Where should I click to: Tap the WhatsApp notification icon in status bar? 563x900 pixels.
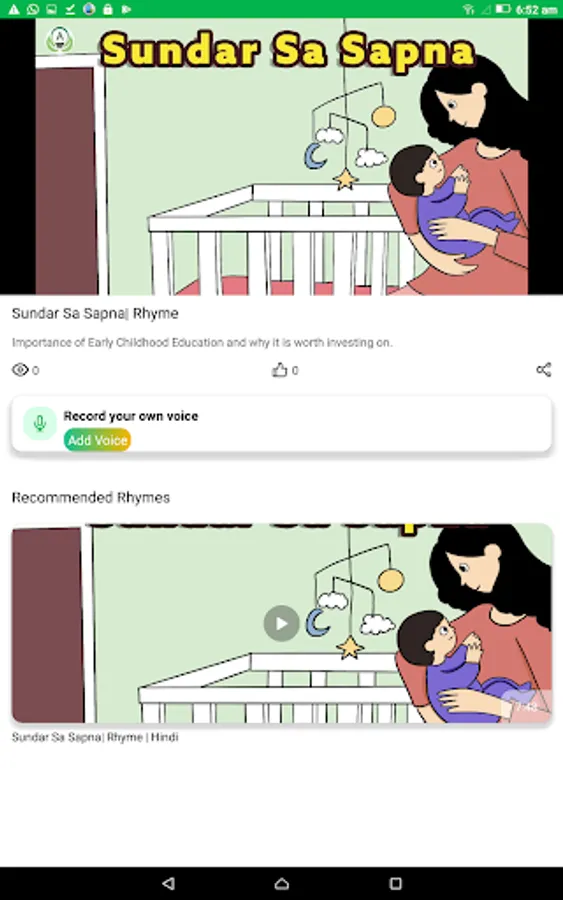click(33, 9)
